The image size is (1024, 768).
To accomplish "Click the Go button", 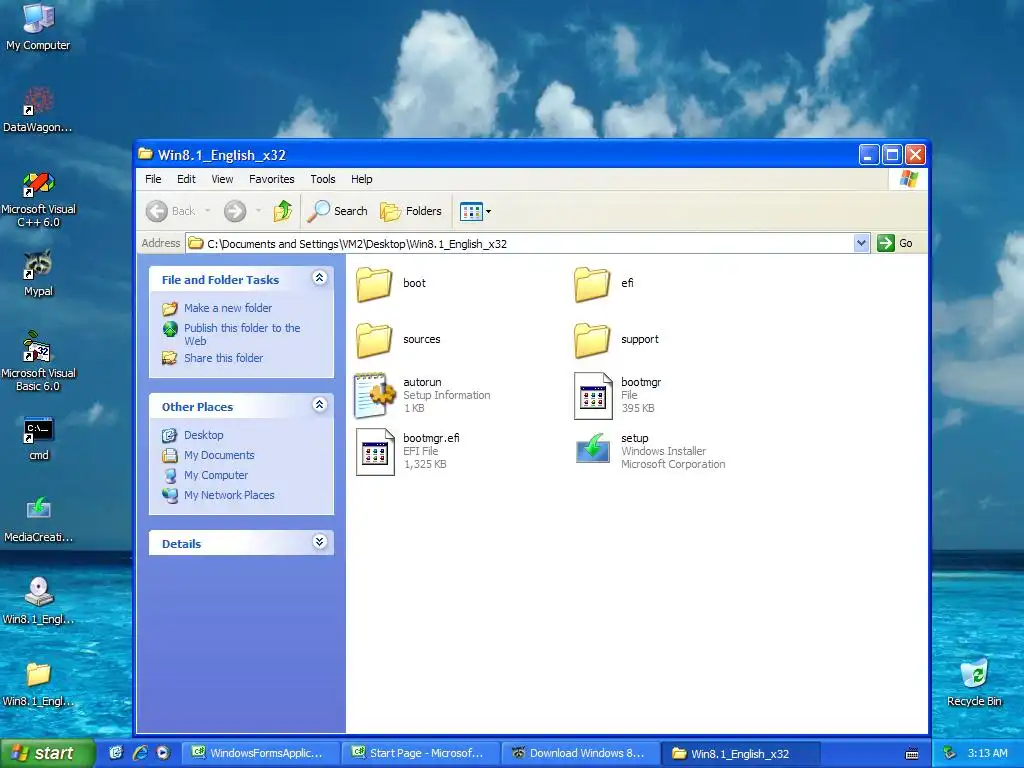I will pyautogui.click(x=895, y=244).
